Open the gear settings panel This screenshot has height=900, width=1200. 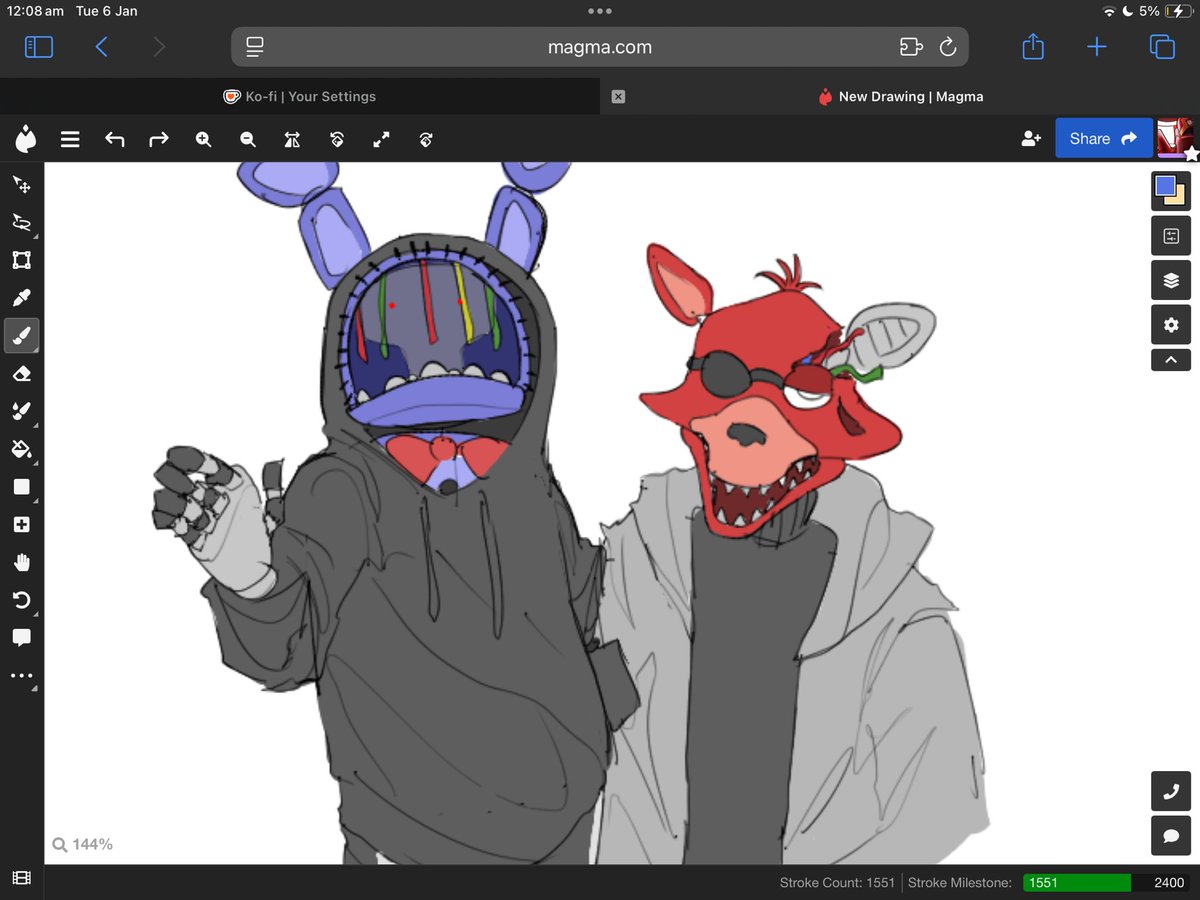[1171, 325]
